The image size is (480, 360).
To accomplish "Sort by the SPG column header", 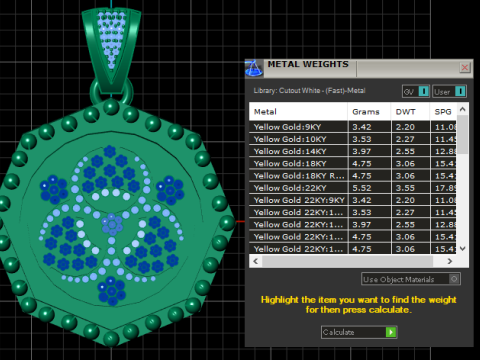I will [443, 112].
